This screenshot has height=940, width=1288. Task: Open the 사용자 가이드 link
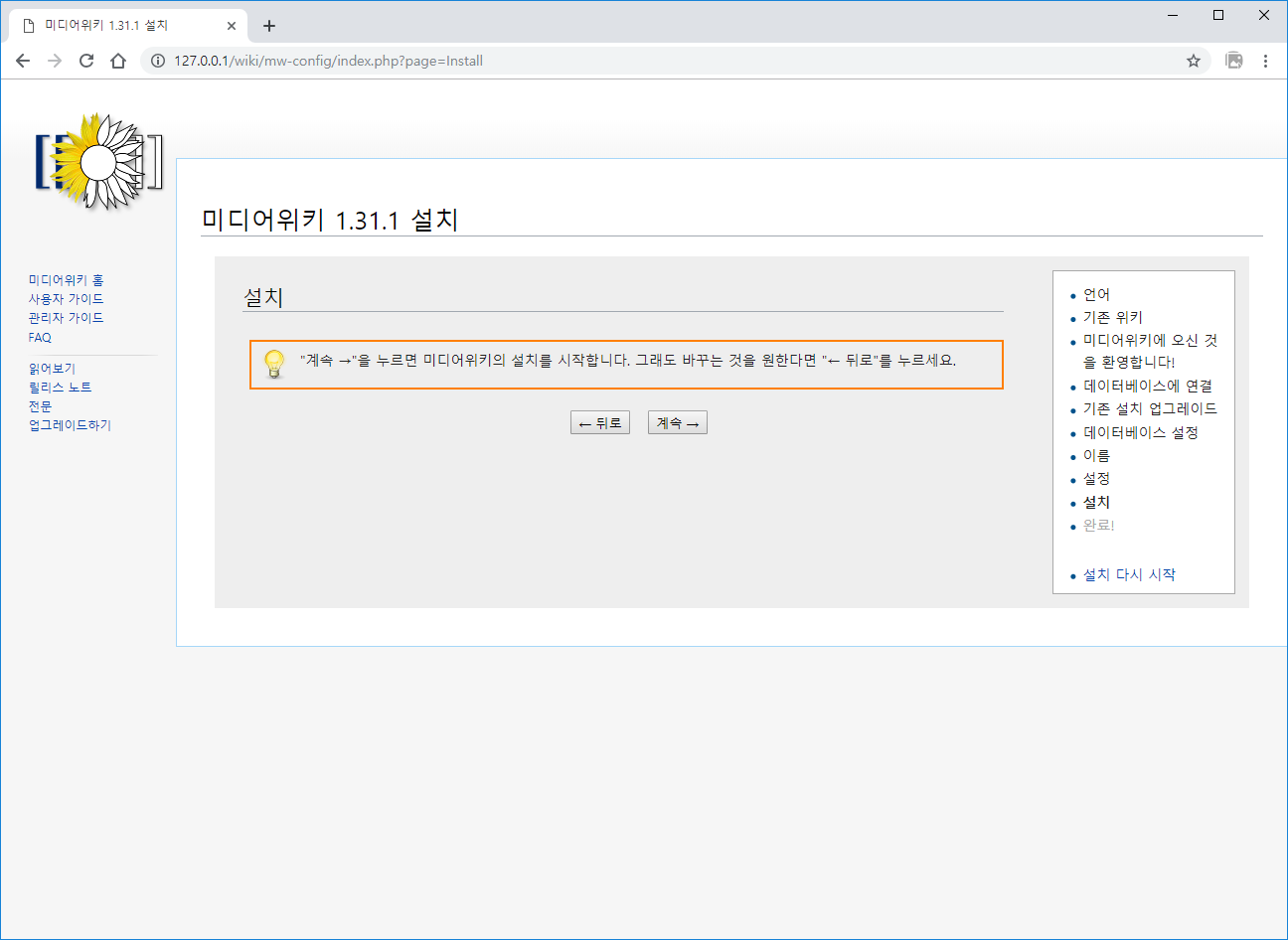pos(67,299)
